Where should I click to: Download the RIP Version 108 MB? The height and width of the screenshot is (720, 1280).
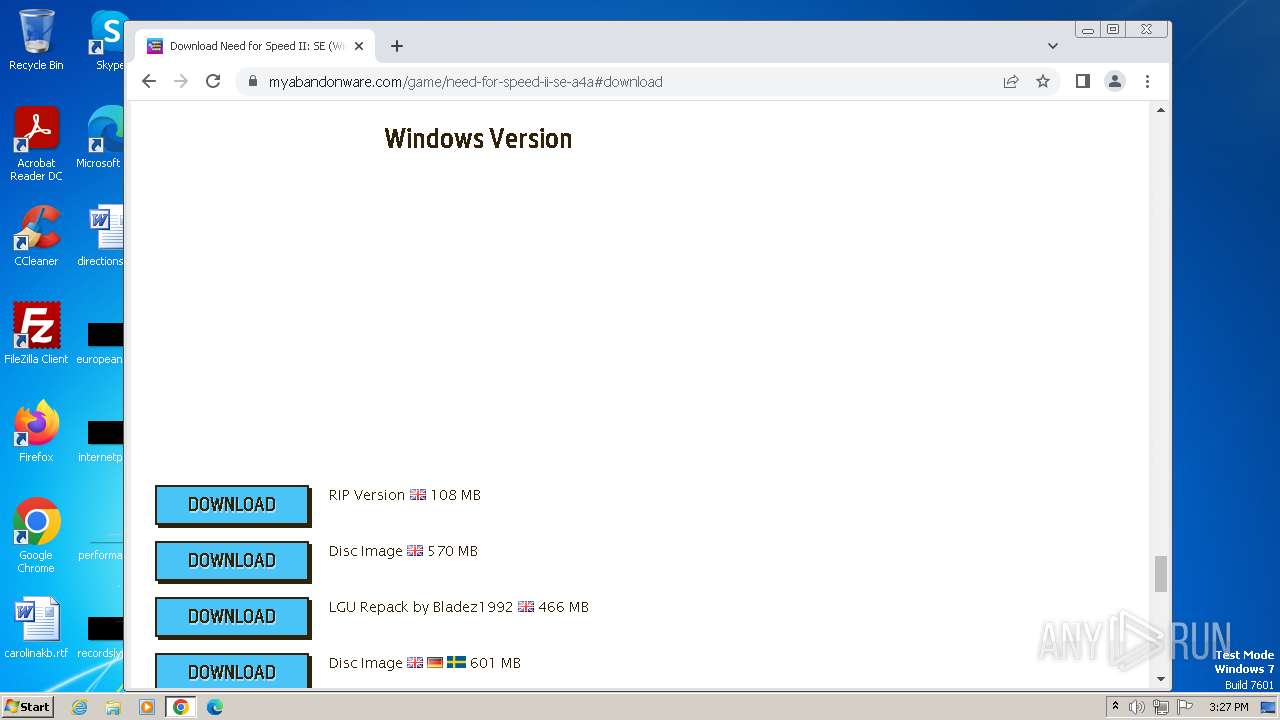tap(232, 505)
